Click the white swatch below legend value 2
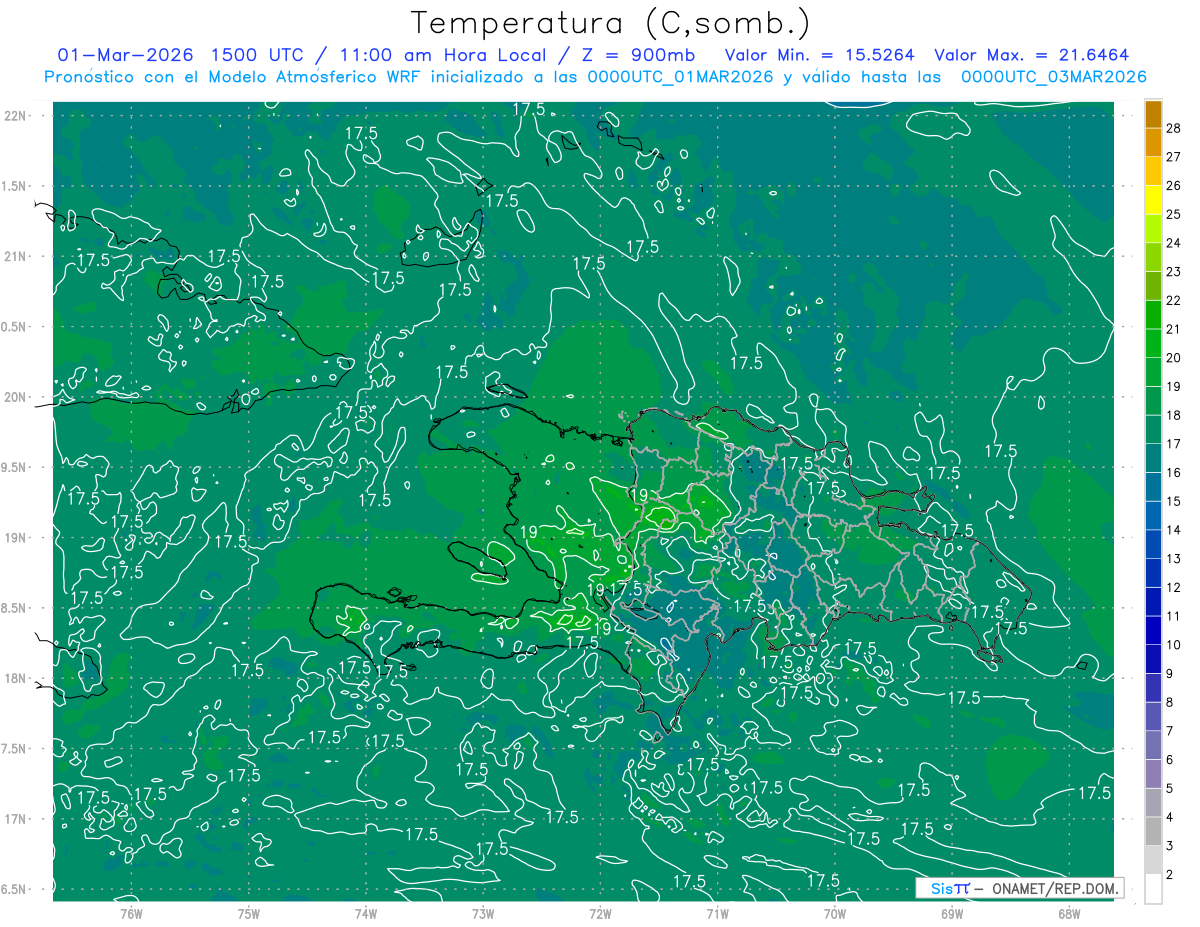 [1153, 889]
